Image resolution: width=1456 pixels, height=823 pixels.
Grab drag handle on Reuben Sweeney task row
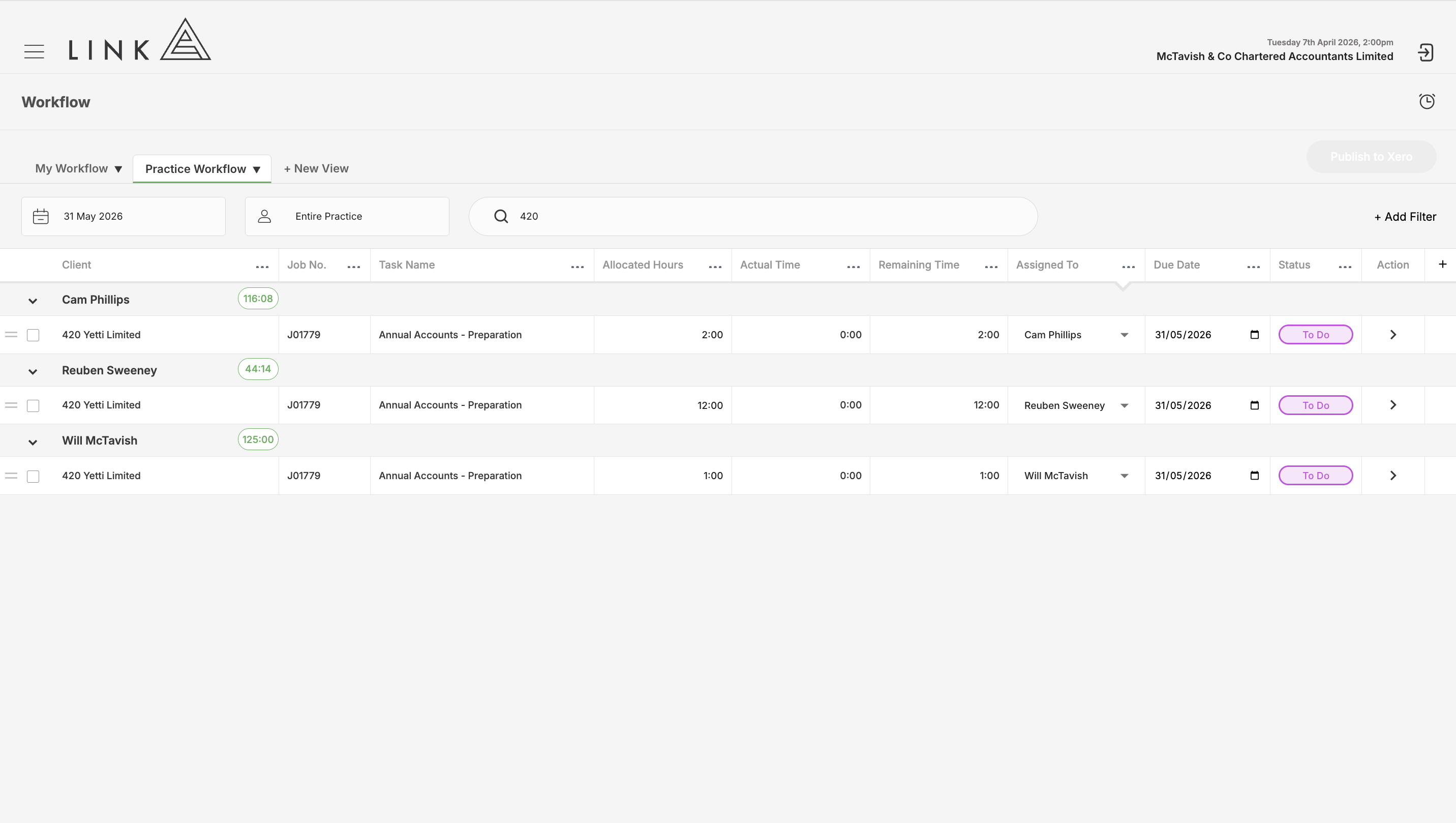(11, 405)
